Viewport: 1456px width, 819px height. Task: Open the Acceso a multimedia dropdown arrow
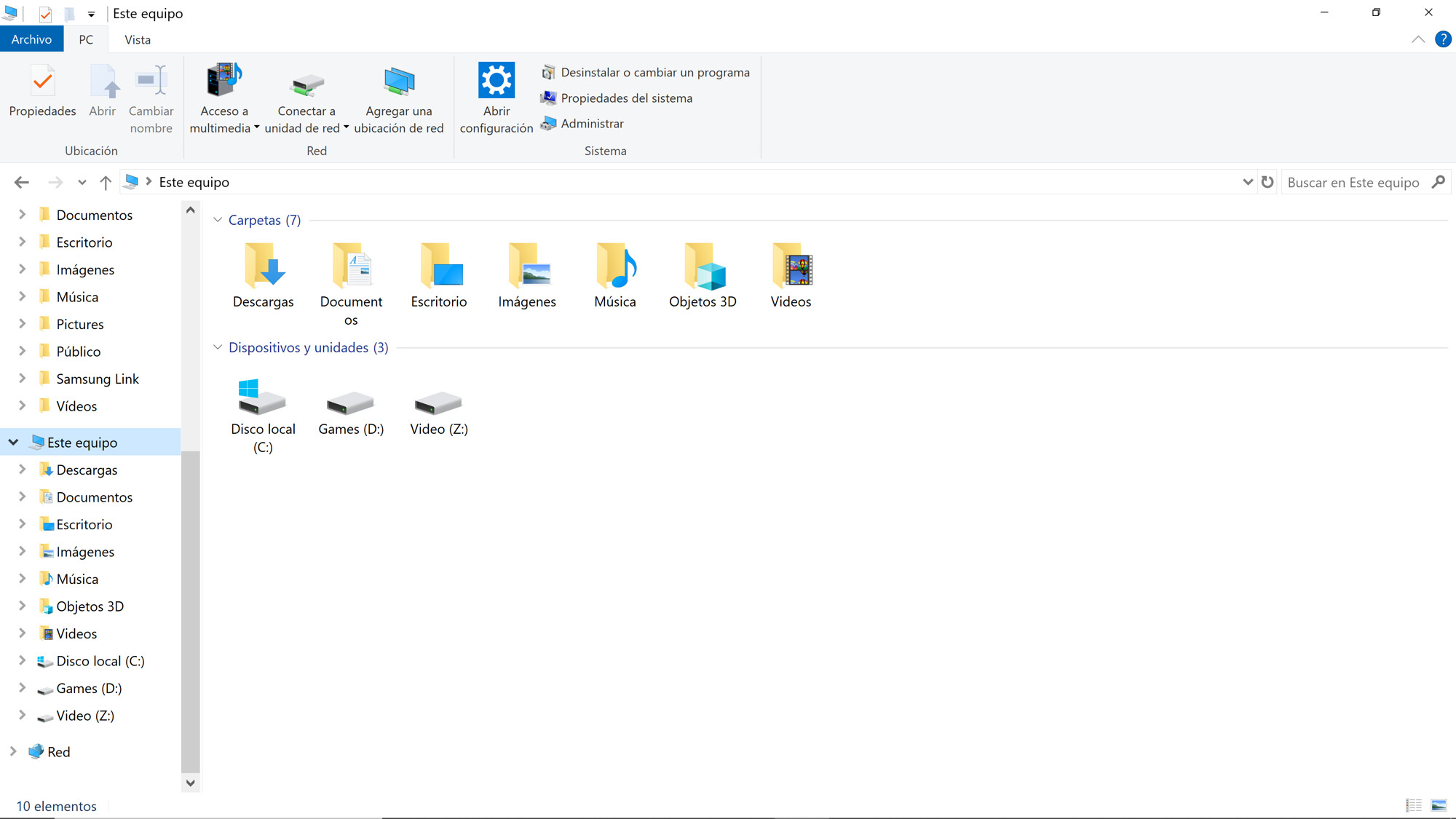pos(257,127)
